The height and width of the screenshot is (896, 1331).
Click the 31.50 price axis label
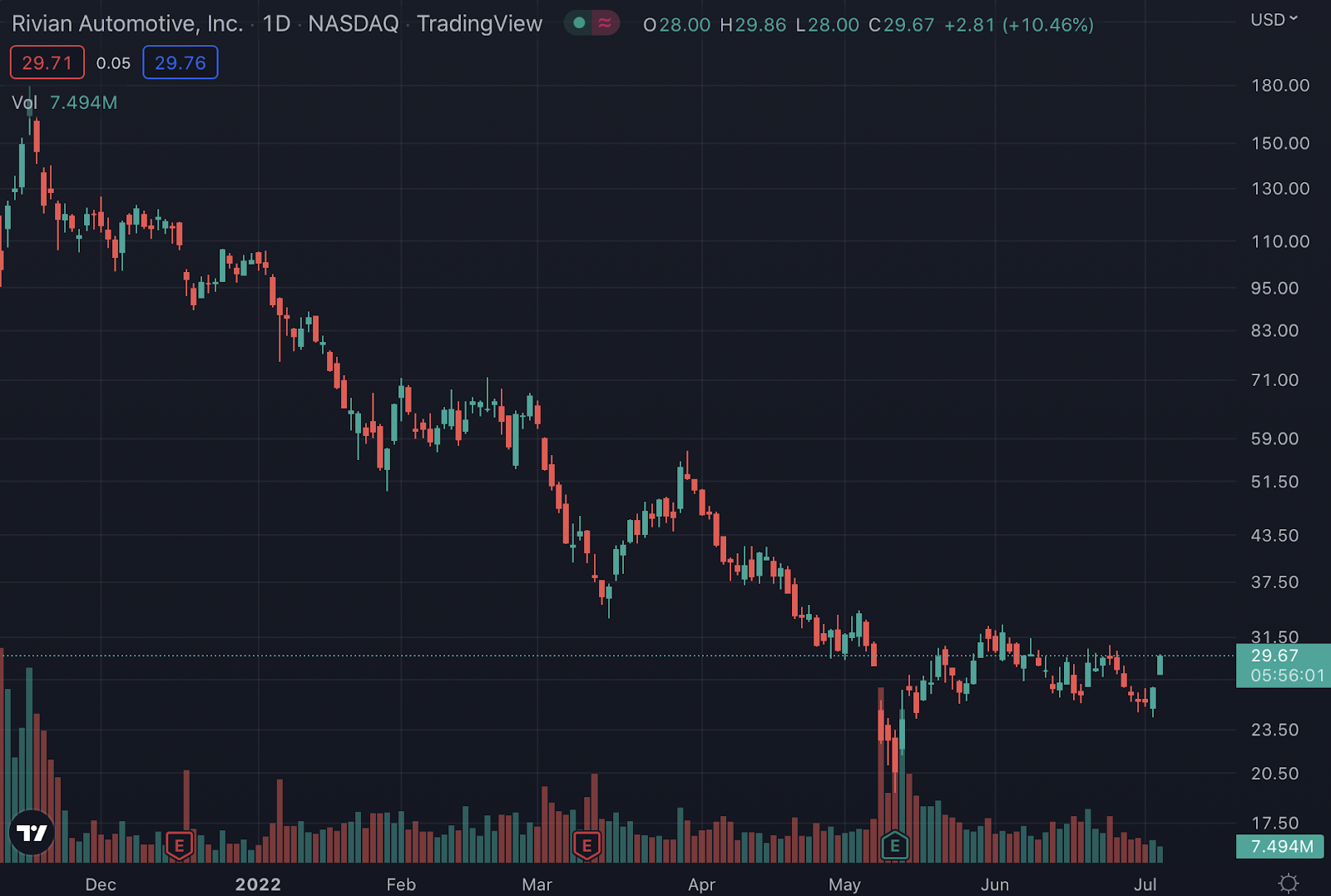coord(1274,636)
